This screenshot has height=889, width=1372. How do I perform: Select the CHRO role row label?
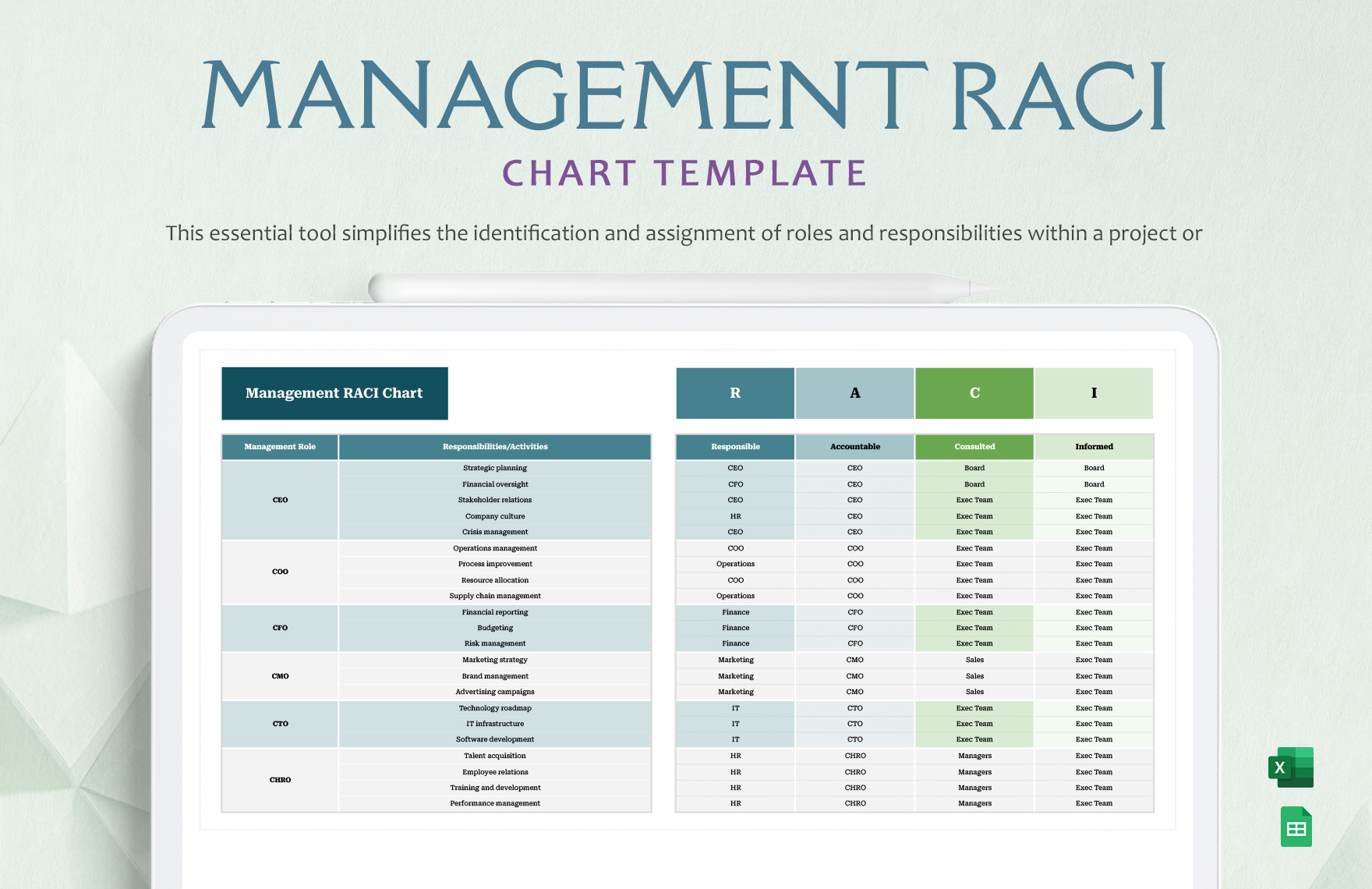[x=280, y=779]
